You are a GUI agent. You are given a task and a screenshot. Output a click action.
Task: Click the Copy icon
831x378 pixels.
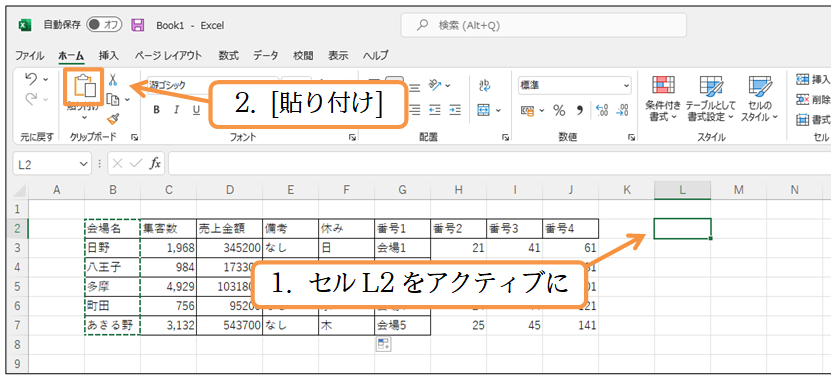(112, 99)
